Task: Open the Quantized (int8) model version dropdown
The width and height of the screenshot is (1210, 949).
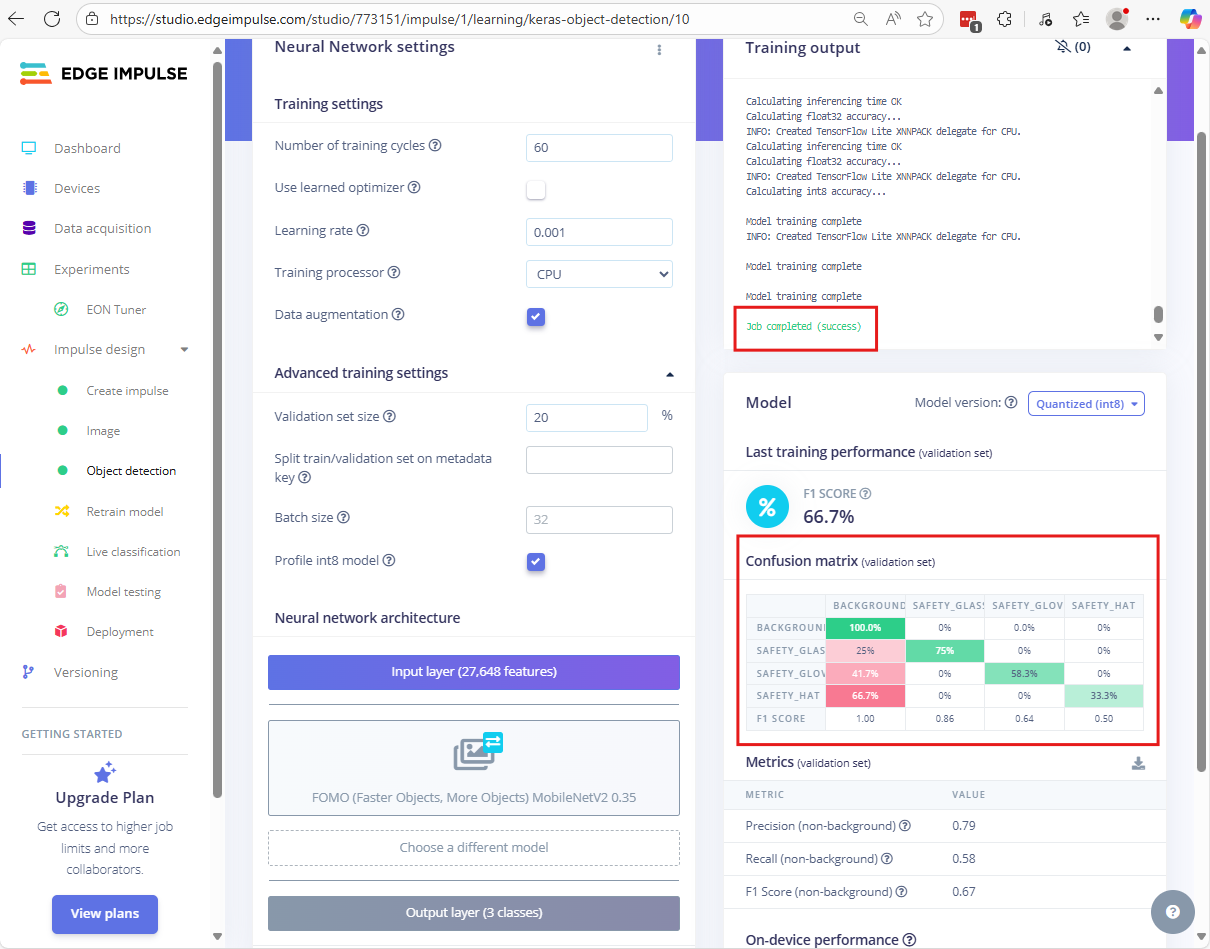Action: [1086, 404]
